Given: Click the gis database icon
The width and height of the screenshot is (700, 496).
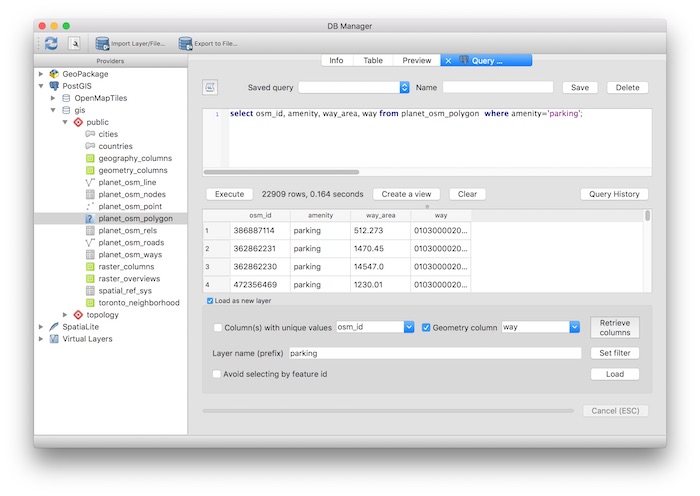Looking at the screenshot, I should (x=66, y=110).
